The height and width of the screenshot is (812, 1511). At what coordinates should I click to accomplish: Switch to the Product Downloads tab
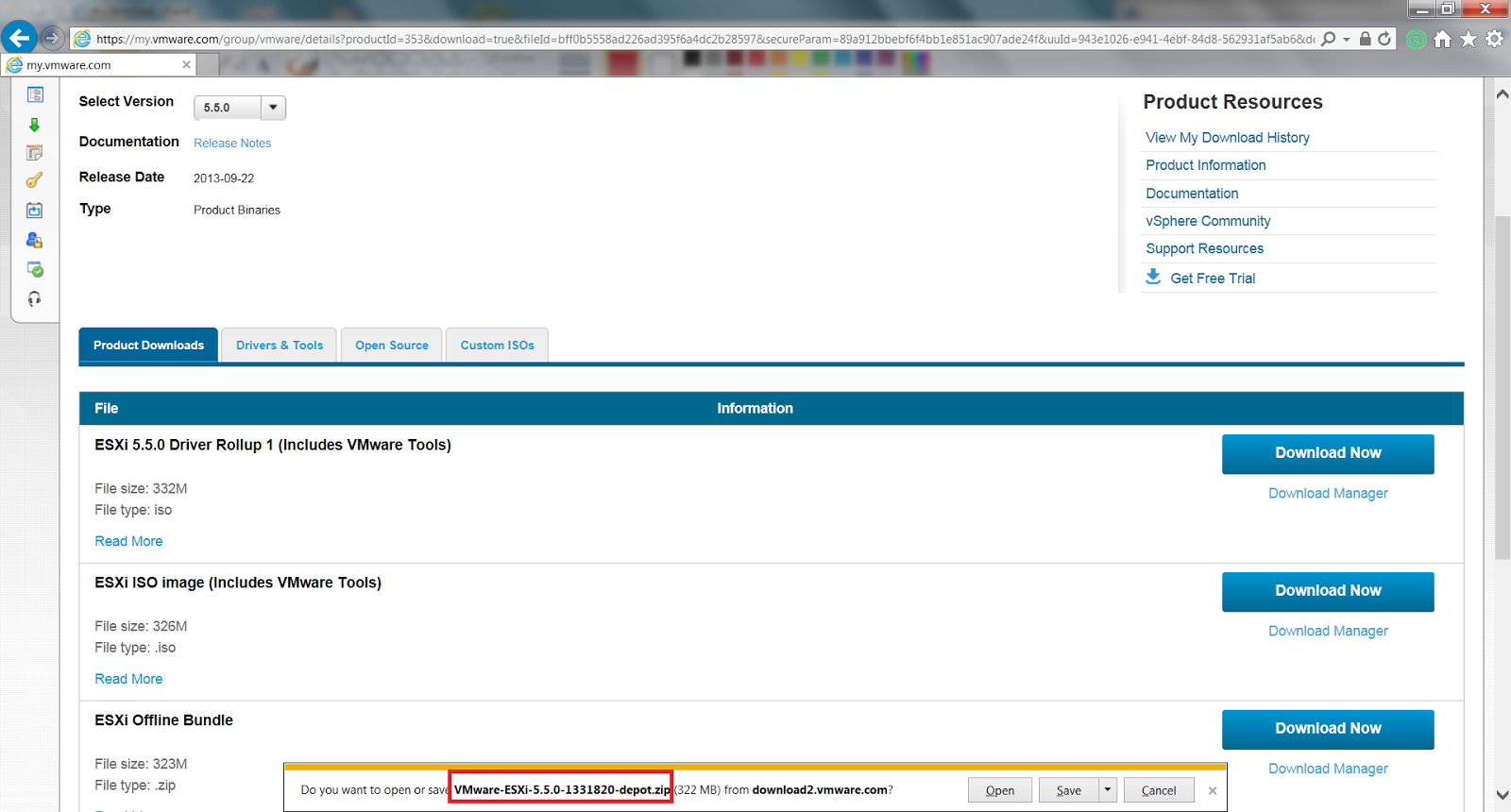pyautogui.click(x=148, y=346)
